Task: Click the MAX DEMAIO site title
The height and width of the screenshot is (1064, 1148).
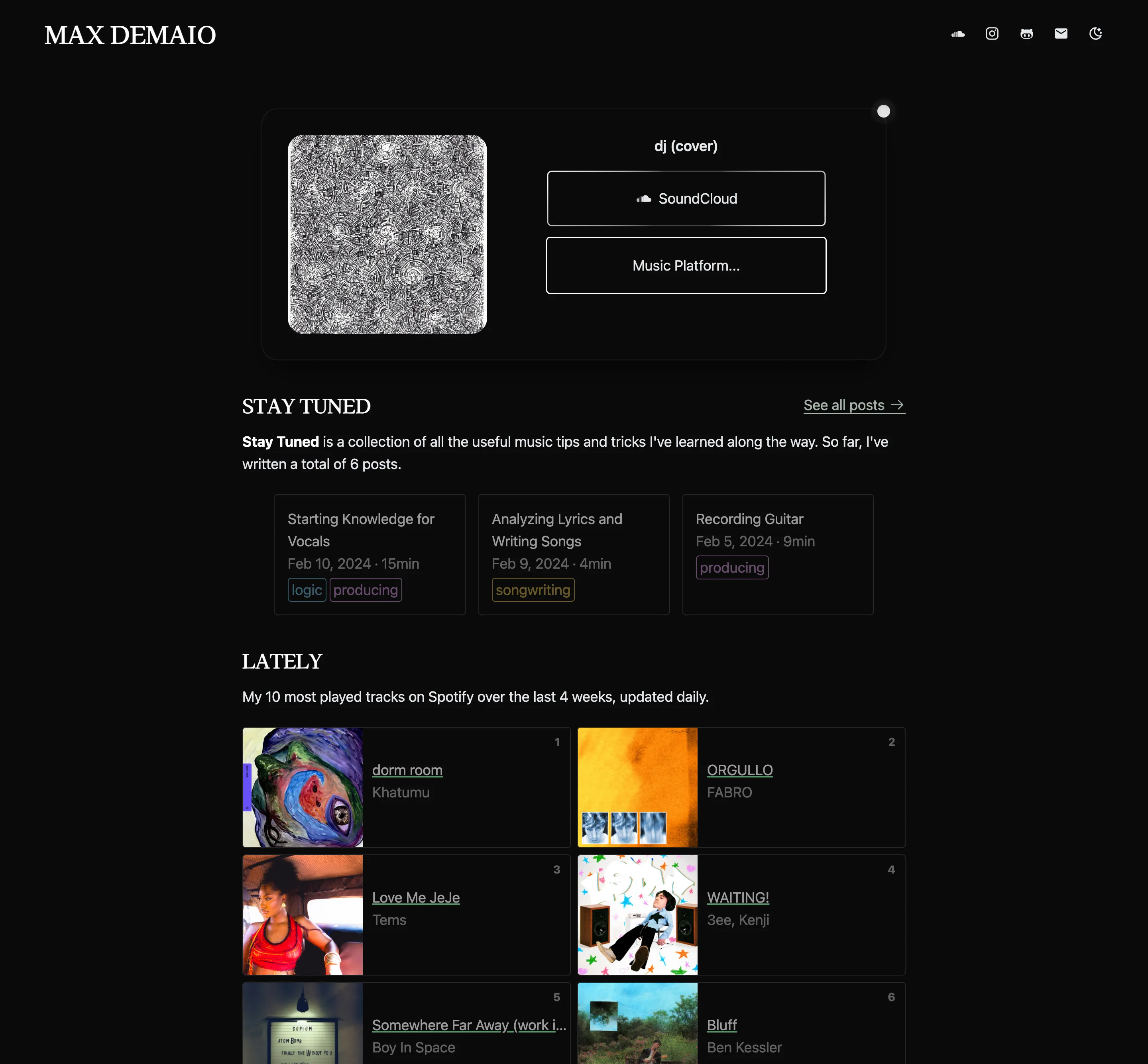Action: (x=130, y=35)
